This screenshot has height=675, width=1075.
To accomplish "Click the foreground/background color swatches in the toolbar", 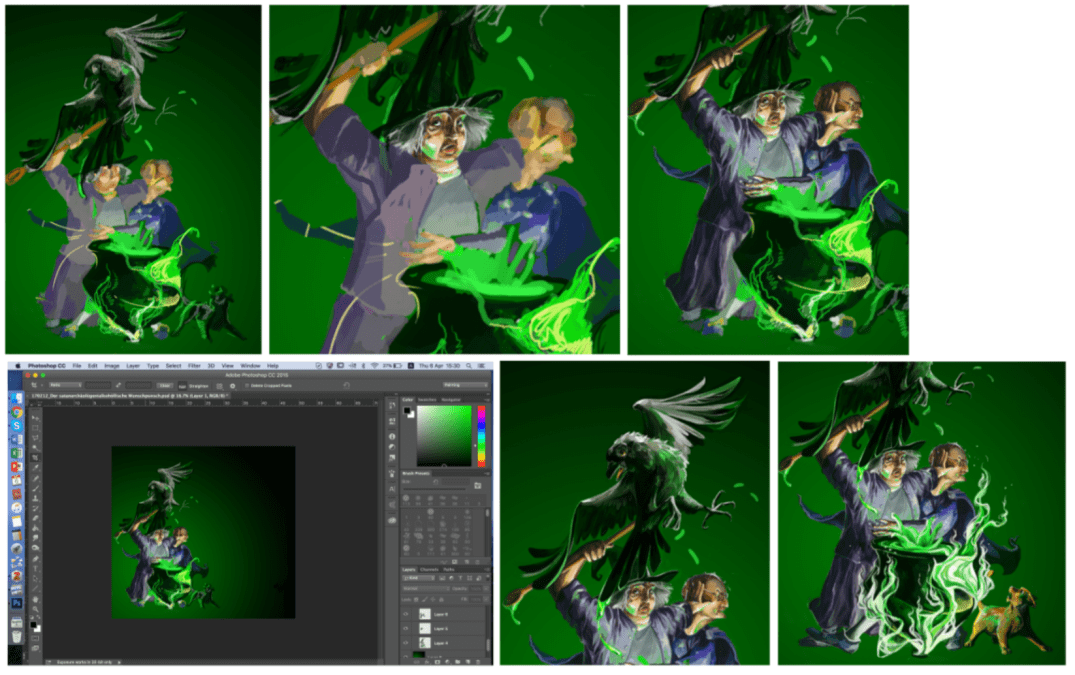I will 35,626.
